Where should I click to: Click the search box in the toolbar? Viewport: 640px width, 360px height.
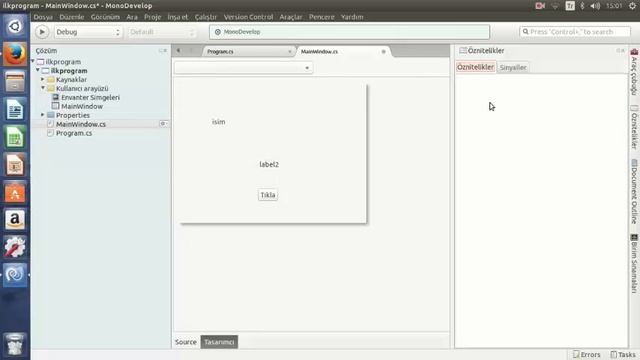pos(575,32)
